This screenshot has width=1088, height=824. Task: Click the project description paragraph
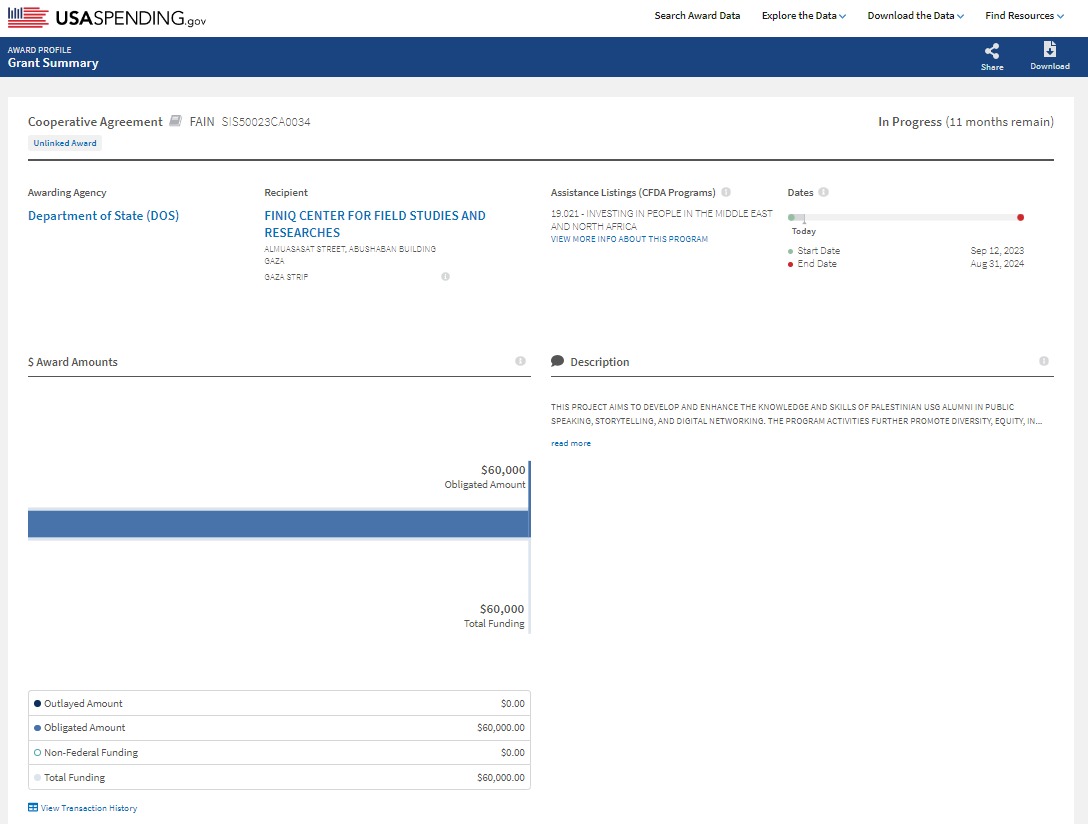797,414
